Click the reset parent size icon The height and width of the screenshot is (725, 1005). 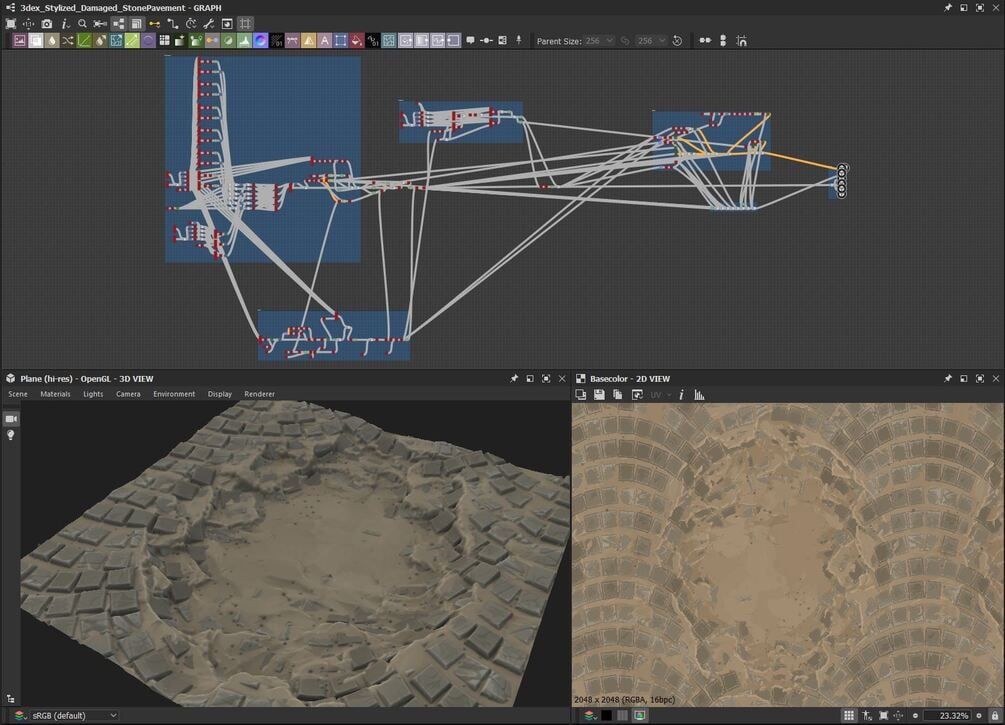(x=677, y=40)
